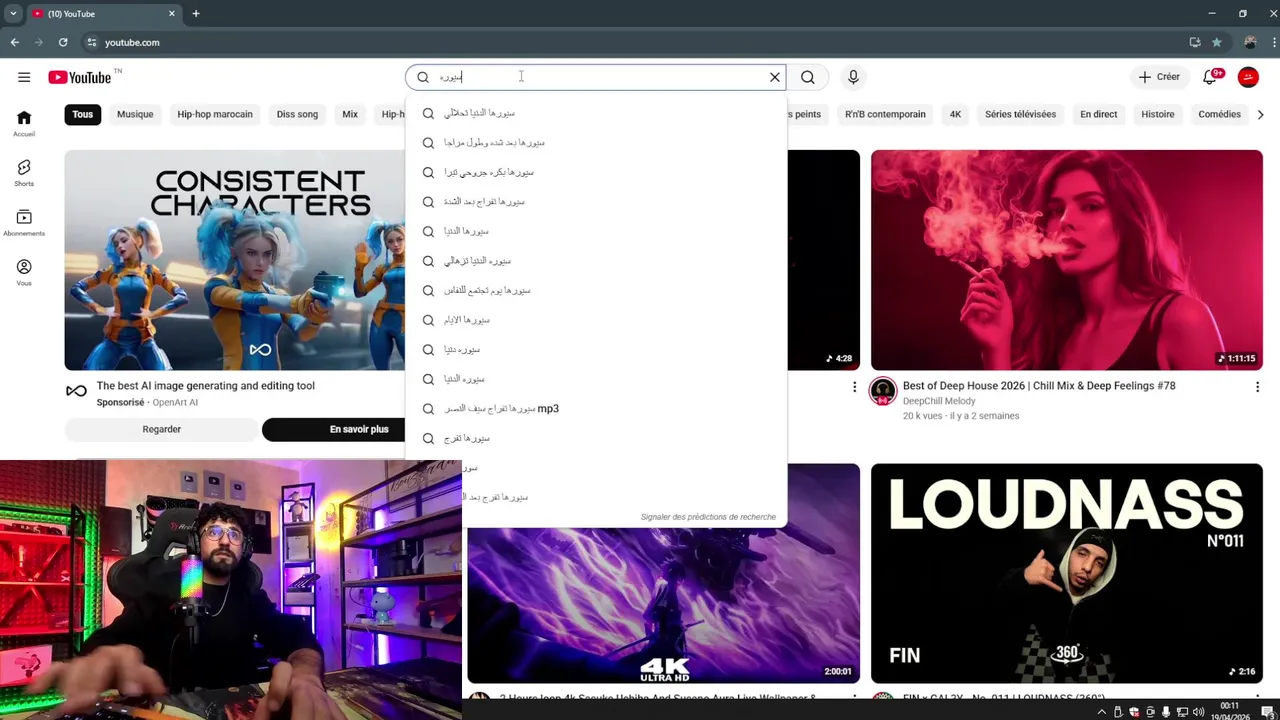The width and height of the screenshot is (1280, 720).
Task: Reload the youtube.com page
Action: click(x=63, y=42)
